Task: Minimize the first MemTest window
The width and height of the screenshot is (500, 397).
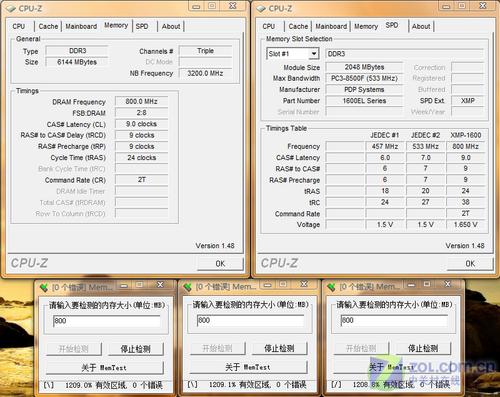Action: tap(124, 285)
